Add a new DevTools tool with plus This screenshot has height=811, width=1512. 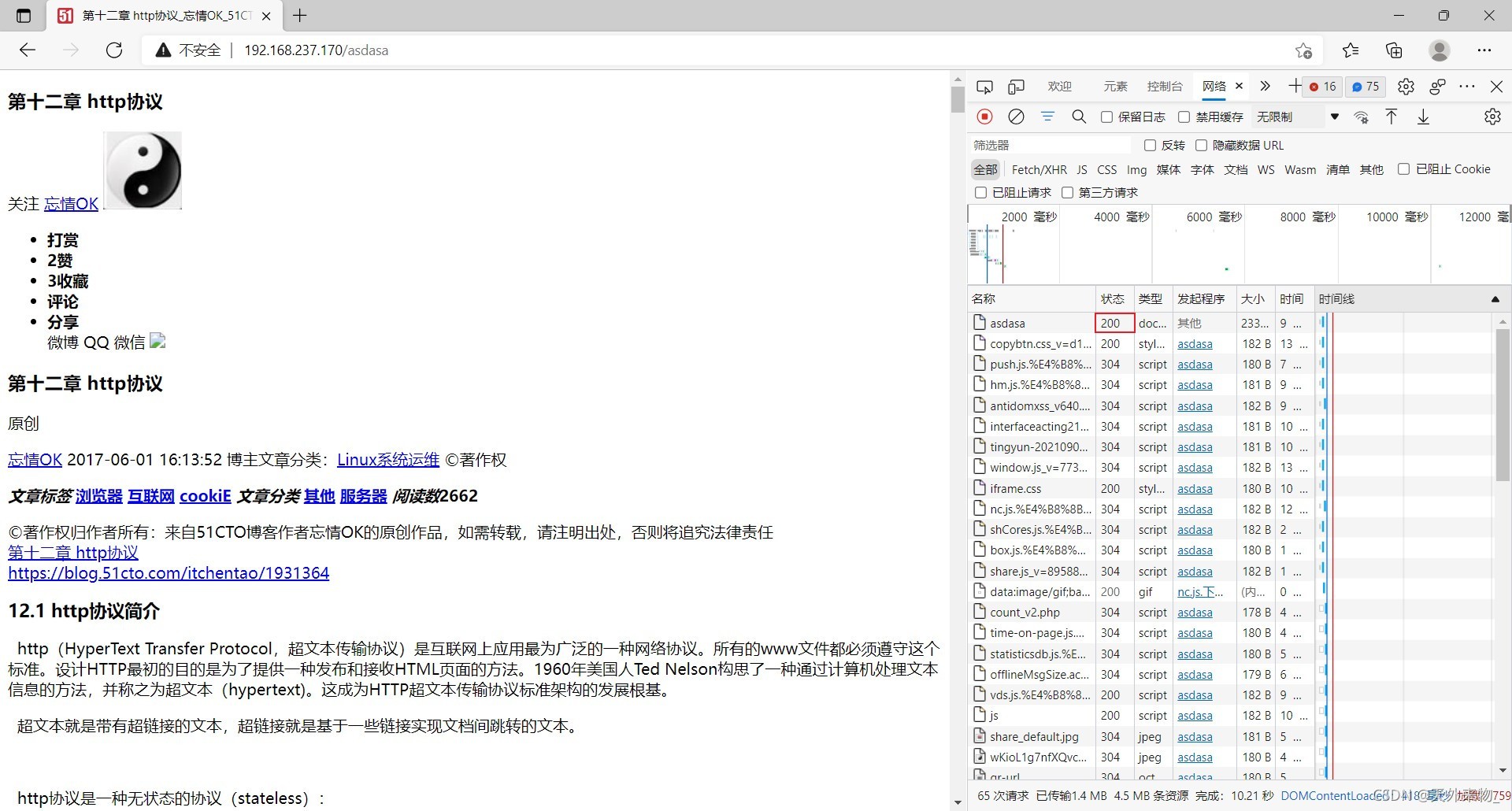pyautogui.click(x=1294, y=87)
